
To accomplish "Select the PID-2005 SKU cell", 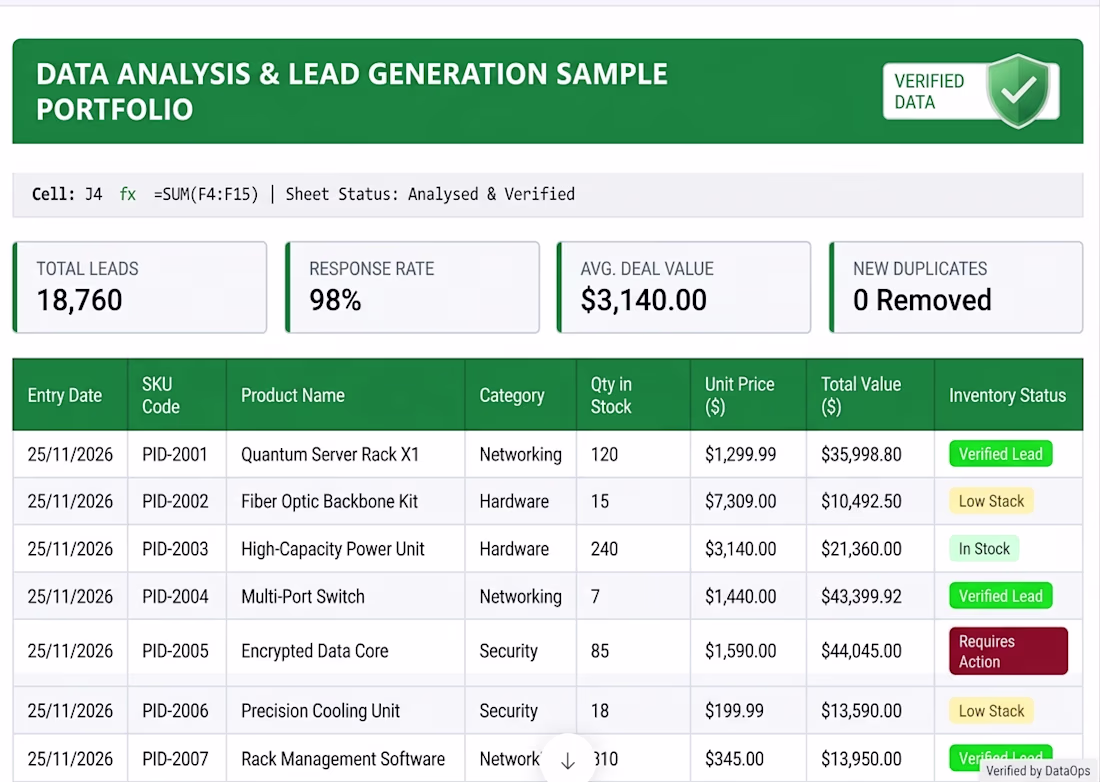I will pos(175,651).
